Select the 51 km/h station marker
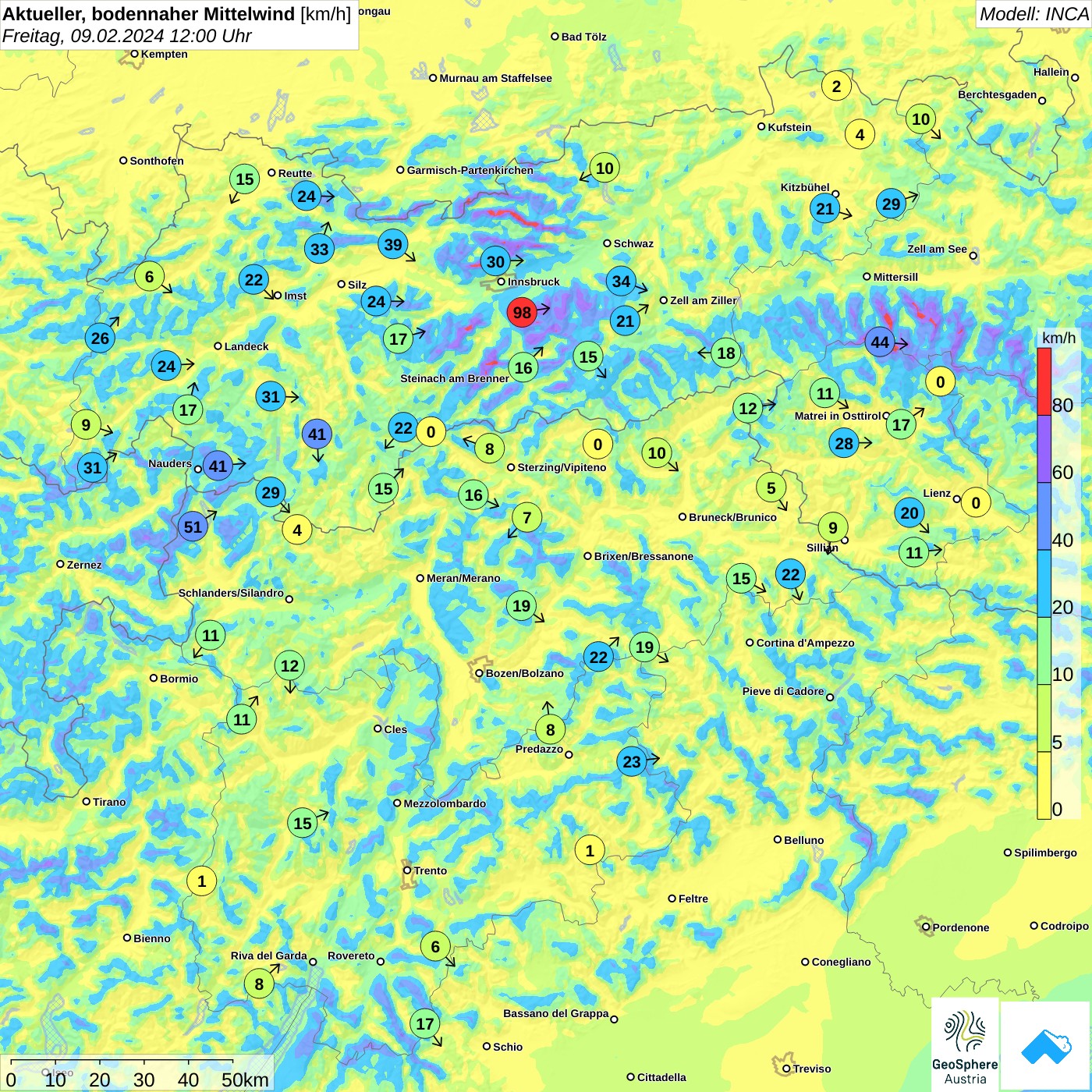This screenshot has width=1092, height=1092. (x=193, y=527)
